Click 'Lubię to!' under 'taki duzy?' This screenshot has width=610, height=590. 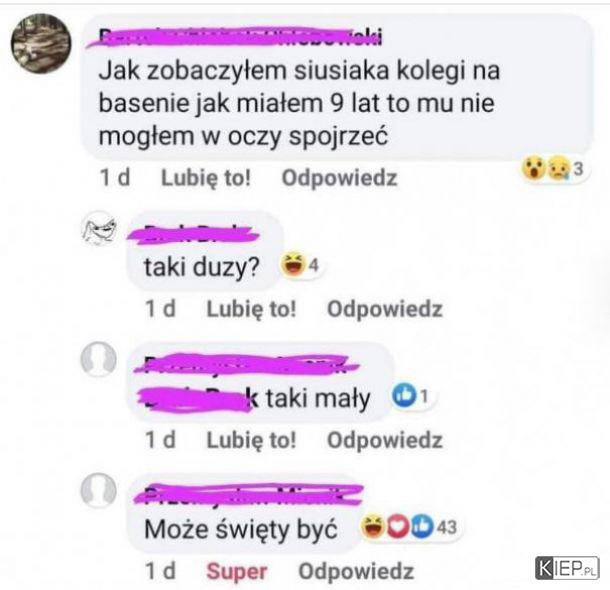coord(251,309)
